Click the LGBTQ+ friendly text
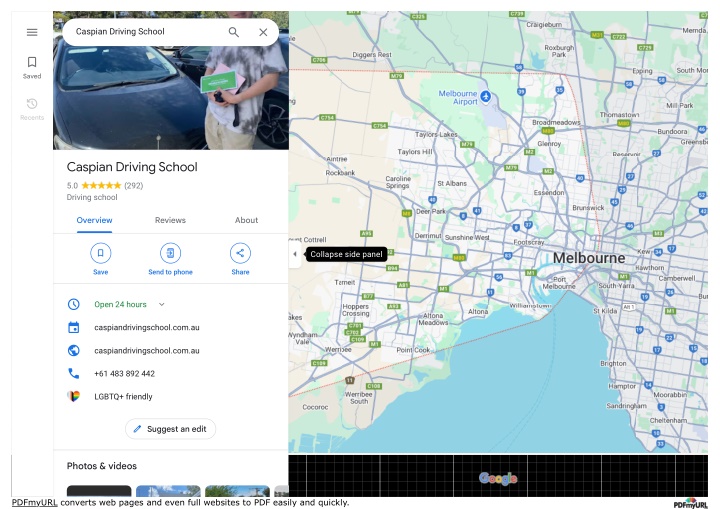720x509 pixels. 123,396
